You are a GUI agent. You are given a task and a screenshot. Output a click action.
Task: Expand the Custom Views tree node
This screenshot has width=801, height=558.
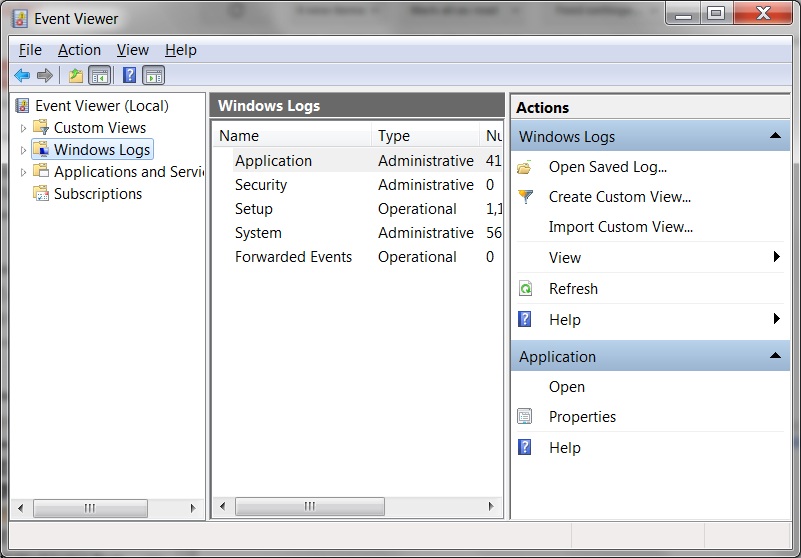click(23, 128)
